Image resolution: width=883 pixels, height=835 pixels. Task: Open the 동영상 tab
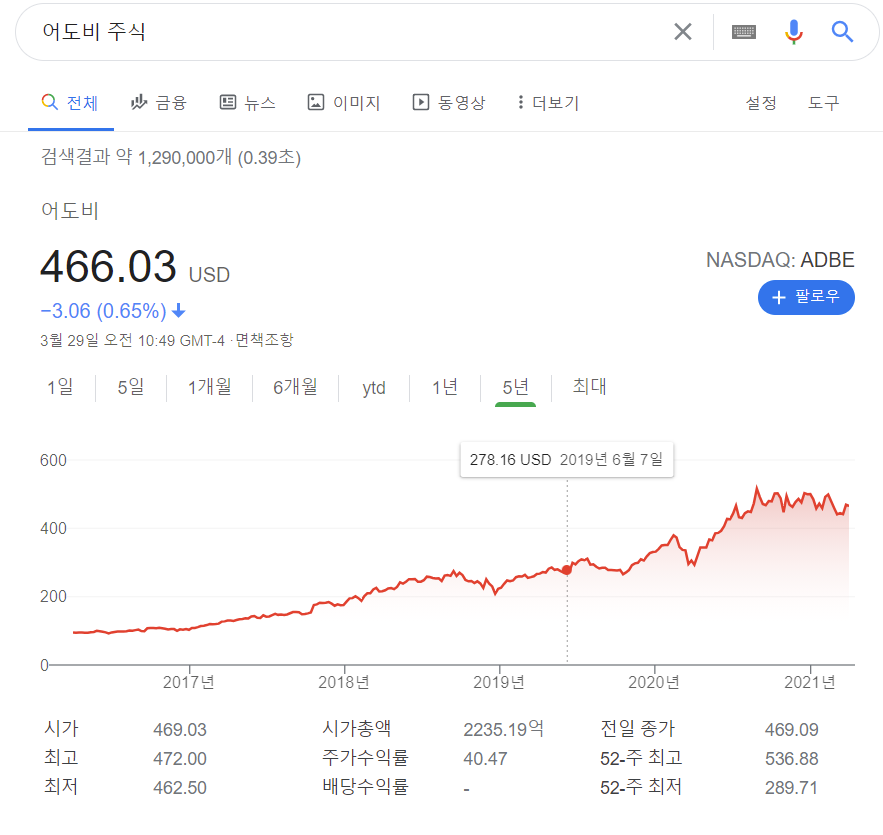(x=449, y=102)
